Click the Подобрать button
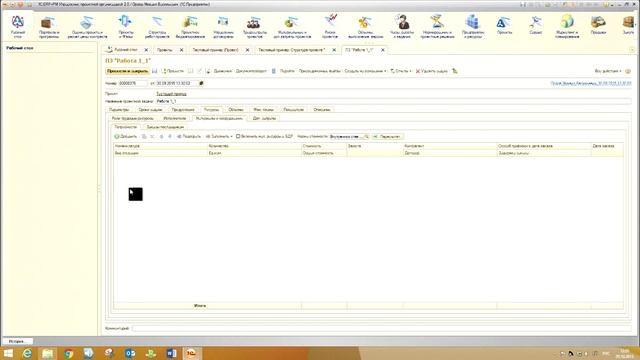Image resolution: width=640 pixels, height=360 pixels. (189, 136)
